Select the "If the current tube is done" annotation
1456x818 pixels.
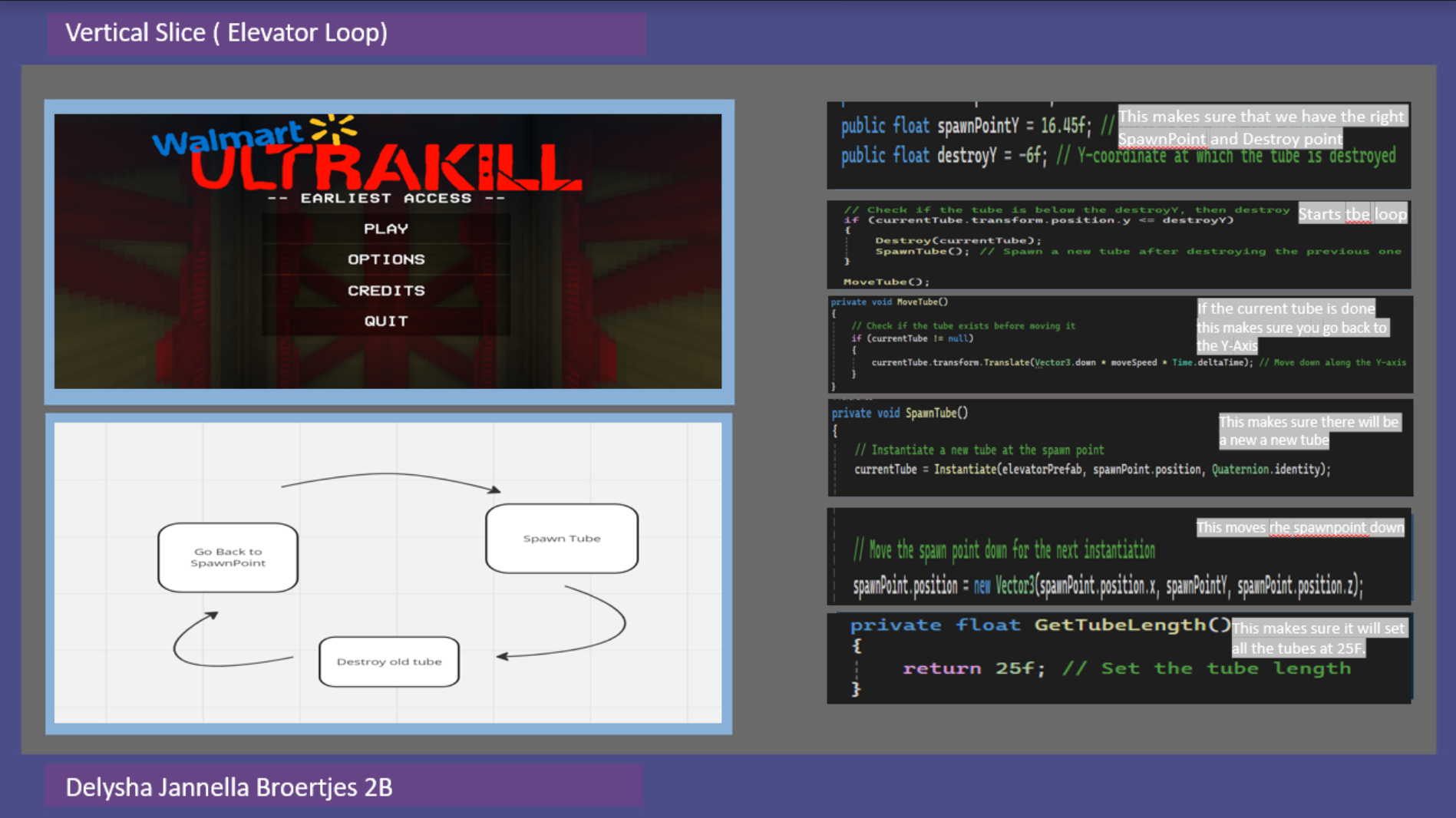coord(1292,328)
